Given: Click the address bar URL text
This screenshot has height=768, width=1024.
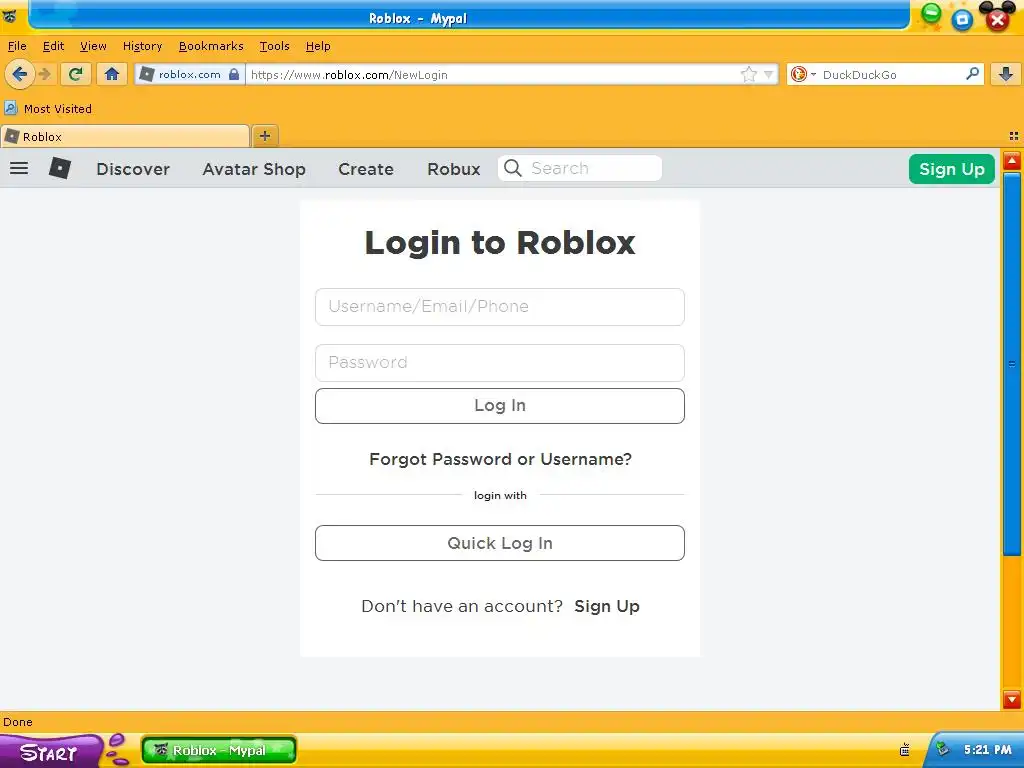Looking at the screenshot, I should (x=349, y=74).
